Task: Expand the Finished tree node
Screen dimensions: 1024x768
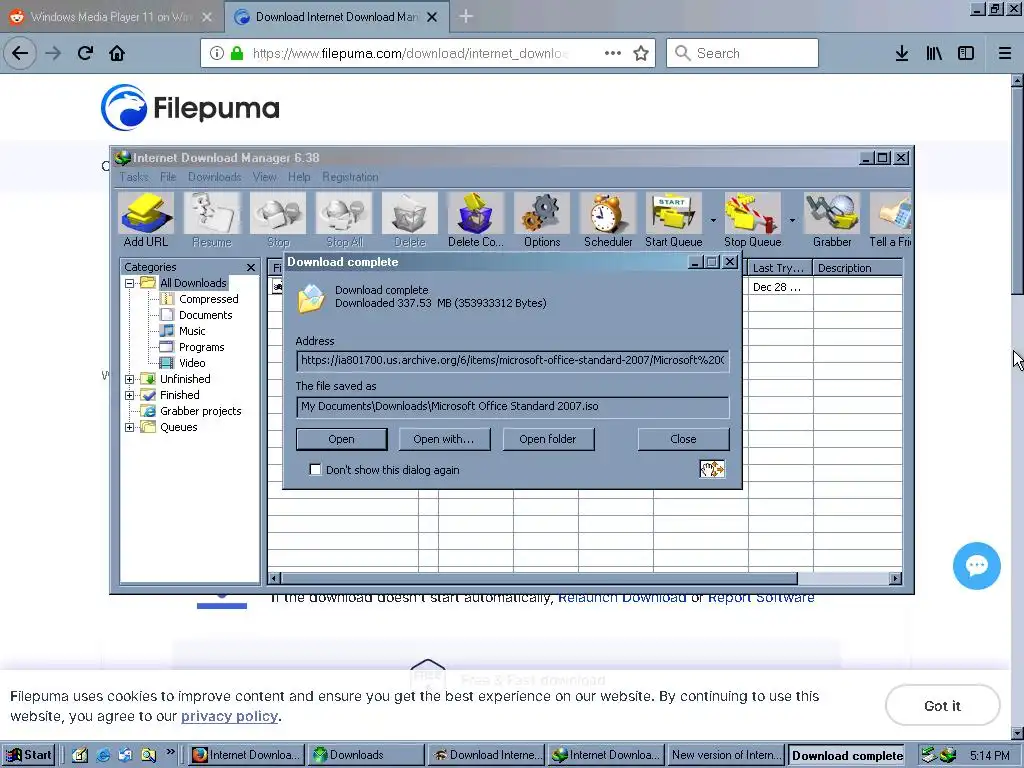Action: (x=129, y=395)
